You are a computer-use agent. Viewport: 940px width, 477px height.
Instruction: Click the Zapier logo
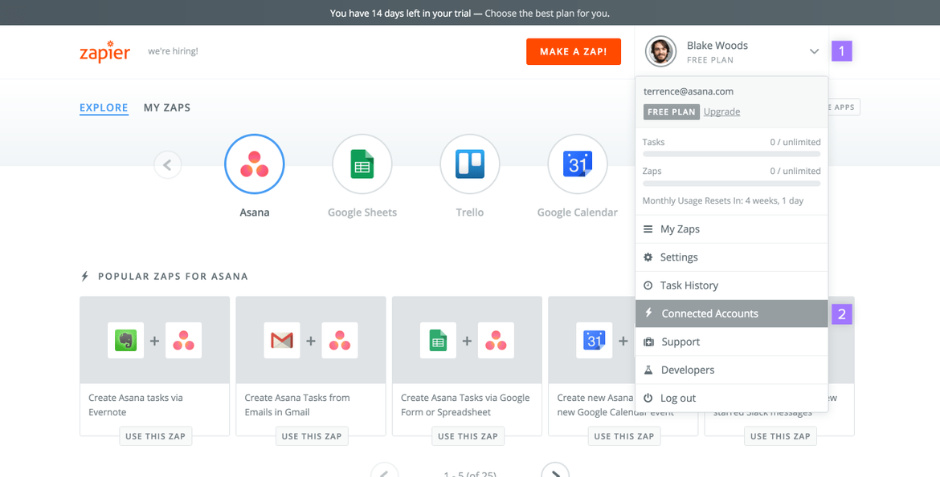click(104, 52)
